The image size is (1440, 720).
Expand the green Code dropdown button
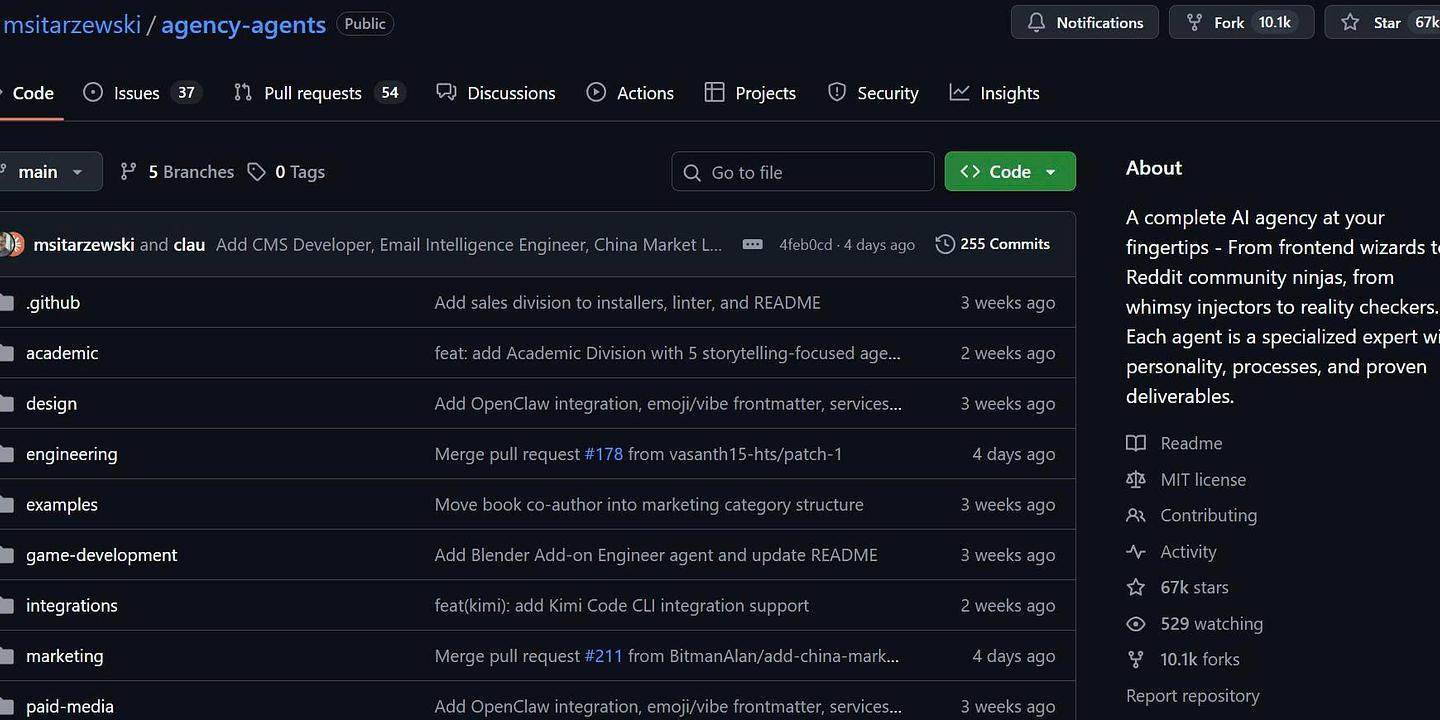pyautogui.click(x=1010, y=171)
